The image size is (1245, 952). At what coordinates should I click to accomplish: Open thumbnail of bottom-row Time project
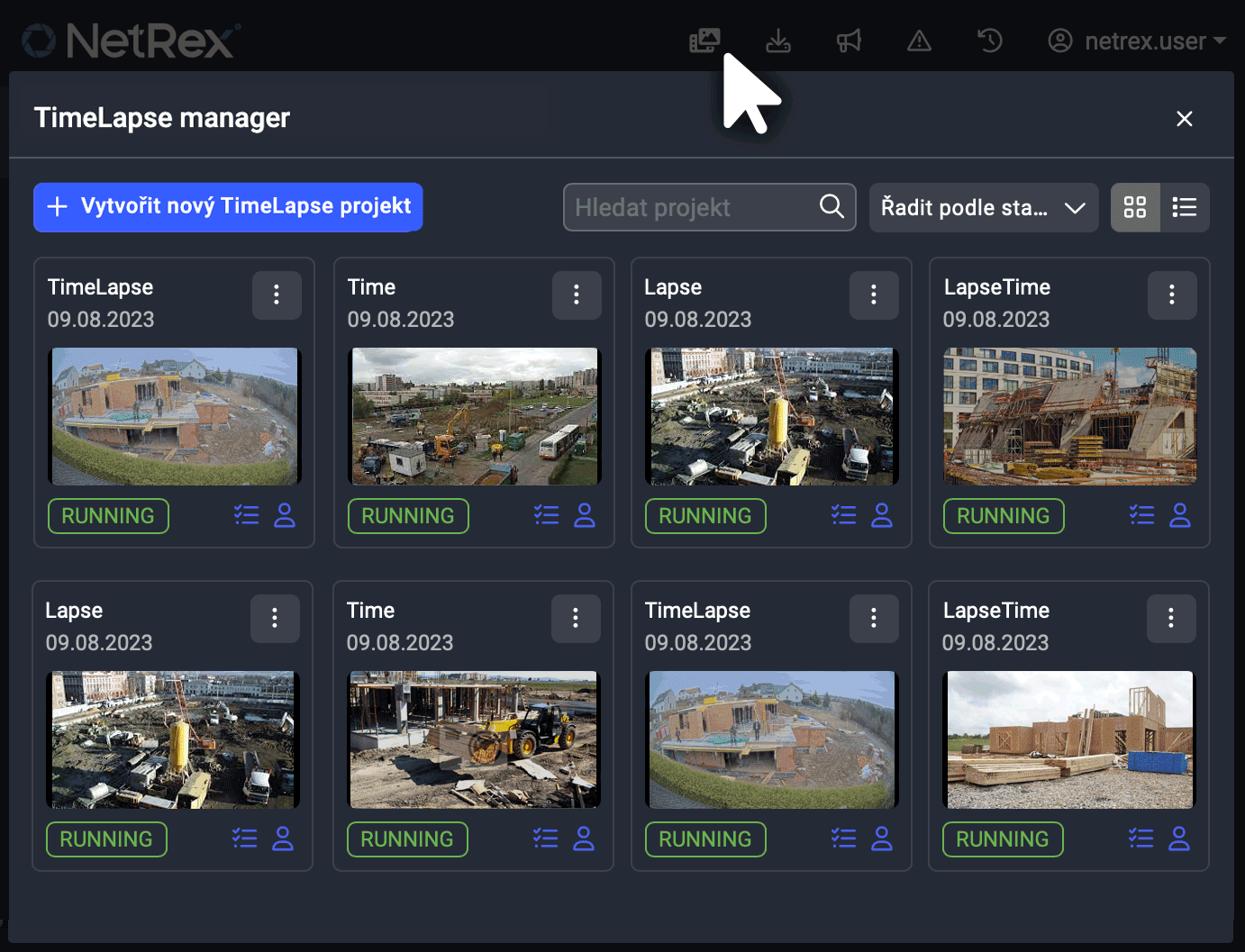tap(473, 739)
